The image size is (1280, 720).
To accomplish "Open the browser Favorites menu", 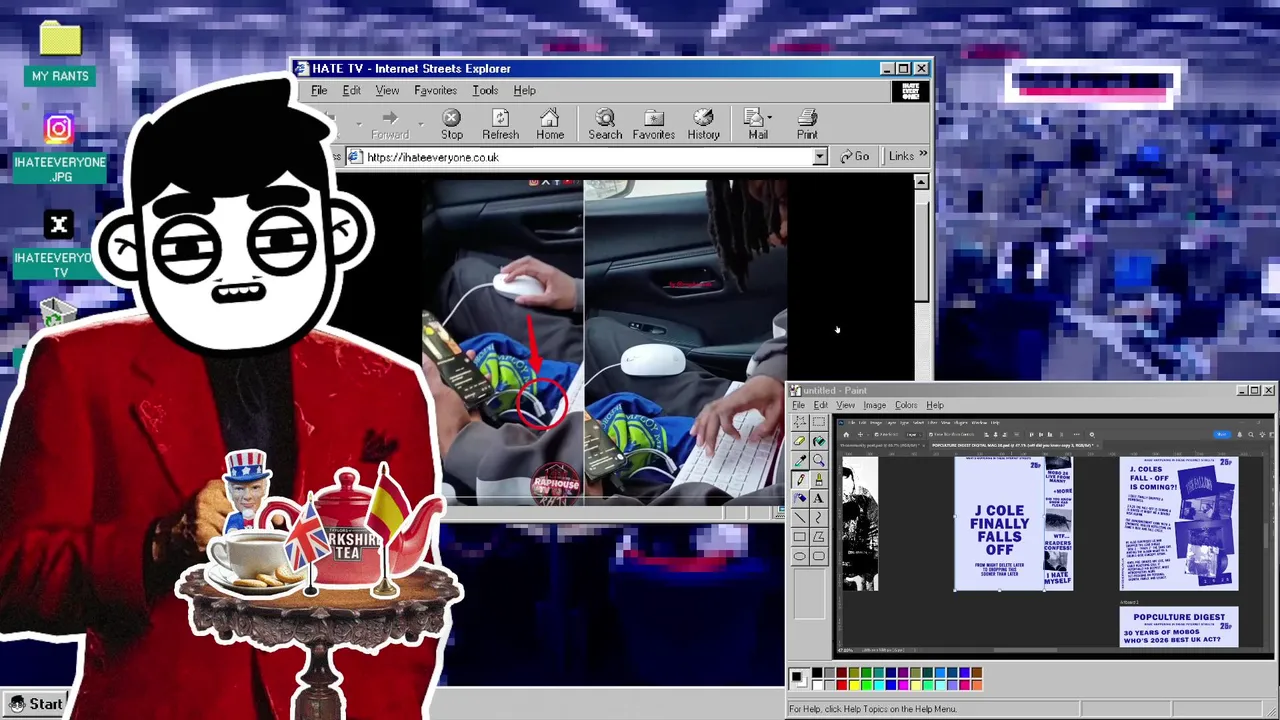I will (x=435, y=90).
